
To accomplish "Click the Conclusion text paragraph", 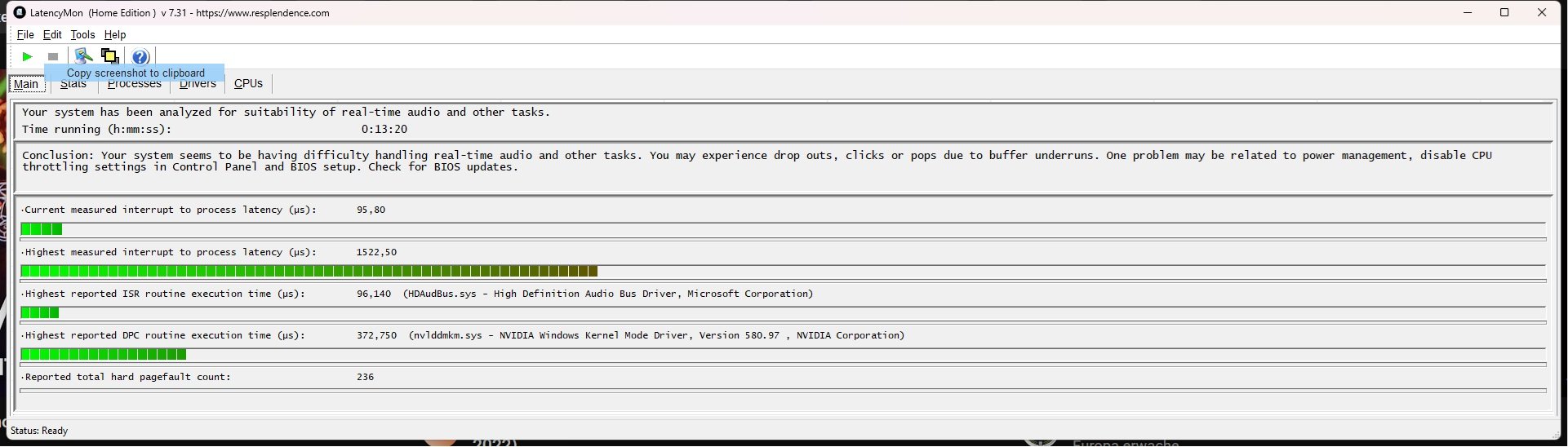I will 757,161.
